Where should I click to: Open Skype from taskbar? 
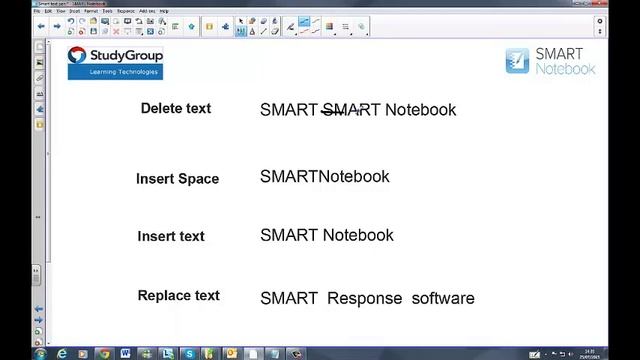coord(189,353)
